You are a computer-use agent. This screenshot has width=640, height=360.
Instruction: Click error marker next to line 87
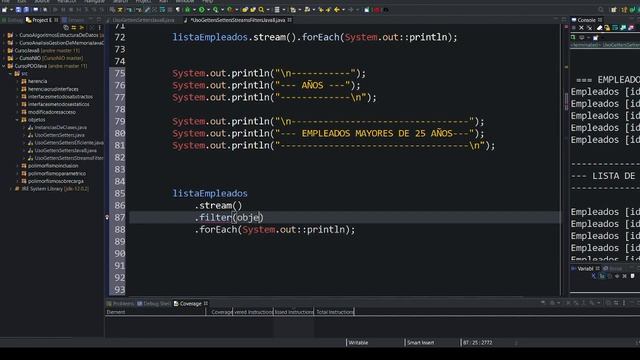[107, 218]
